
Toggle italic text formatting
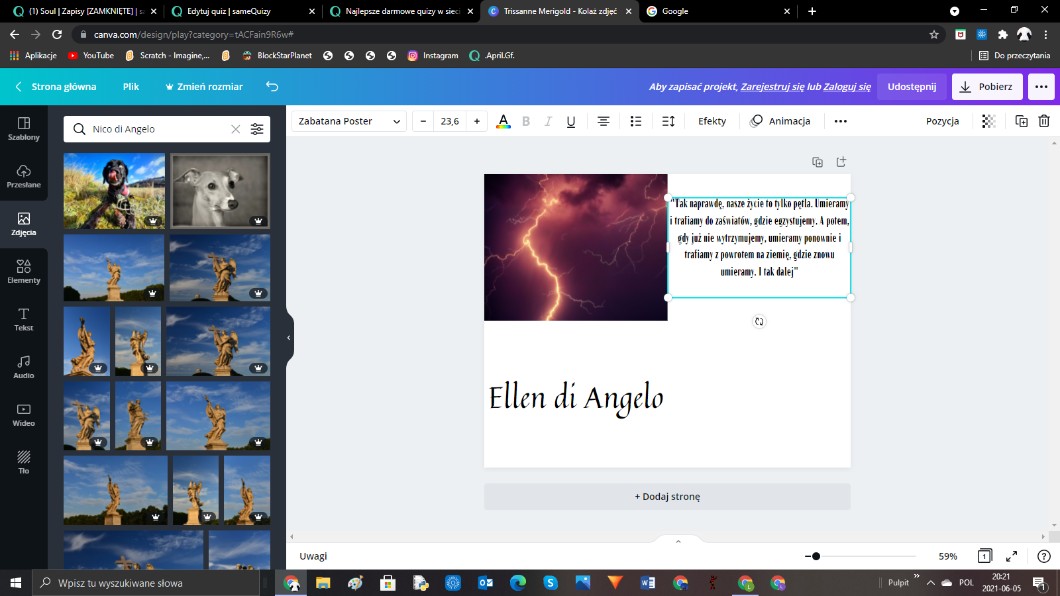[x=548, y=121]
